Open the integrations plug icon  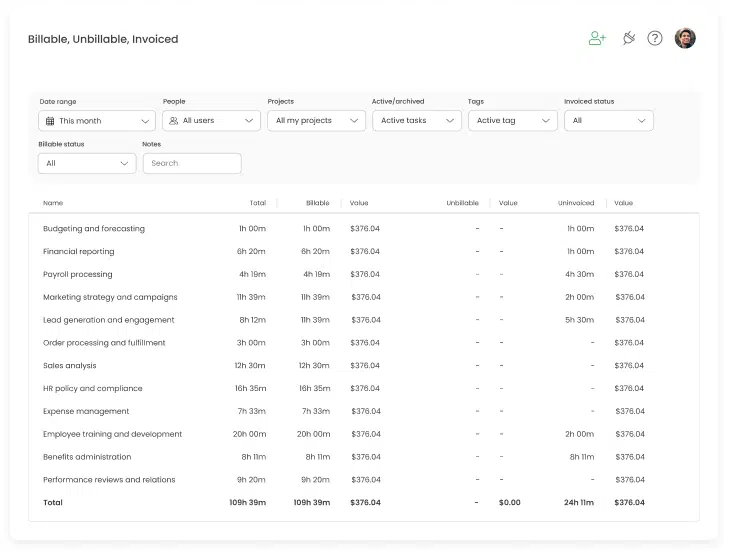pyautogui.click(x=628, y=38)
